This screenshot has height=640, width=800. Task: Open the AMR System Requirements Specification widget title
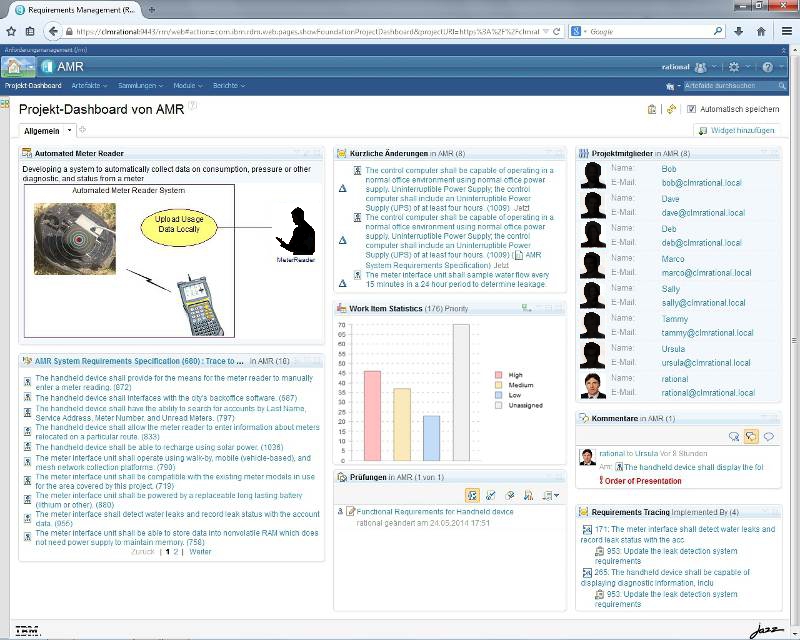pos(139,361)
